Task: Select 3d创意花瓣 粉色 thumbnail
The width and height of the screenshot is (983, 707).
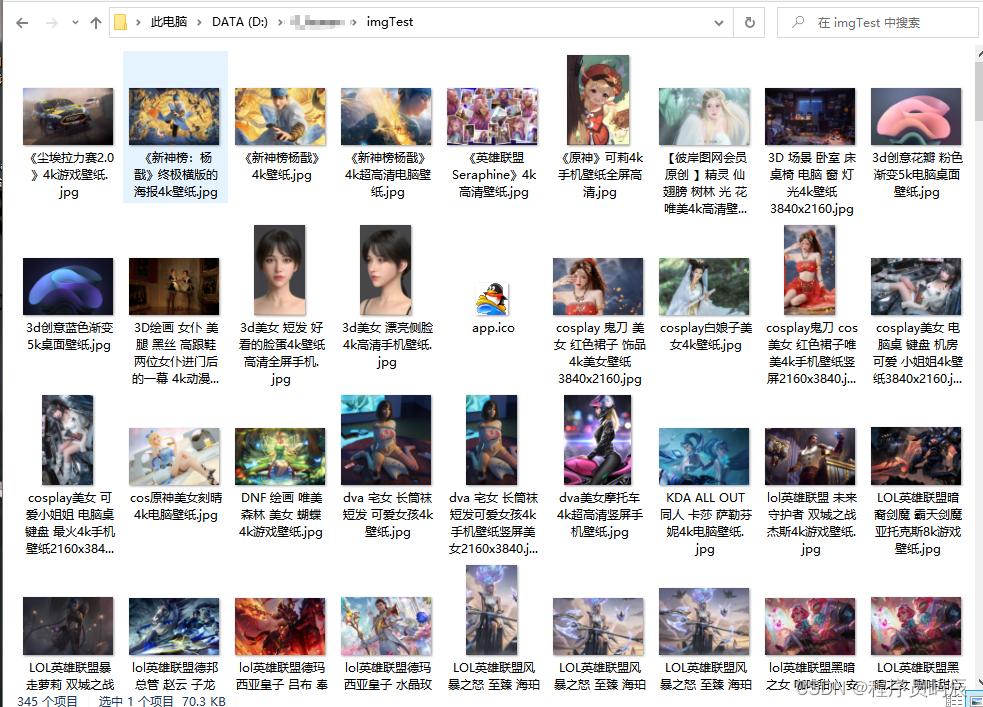Action: click(x=916, y=117)
